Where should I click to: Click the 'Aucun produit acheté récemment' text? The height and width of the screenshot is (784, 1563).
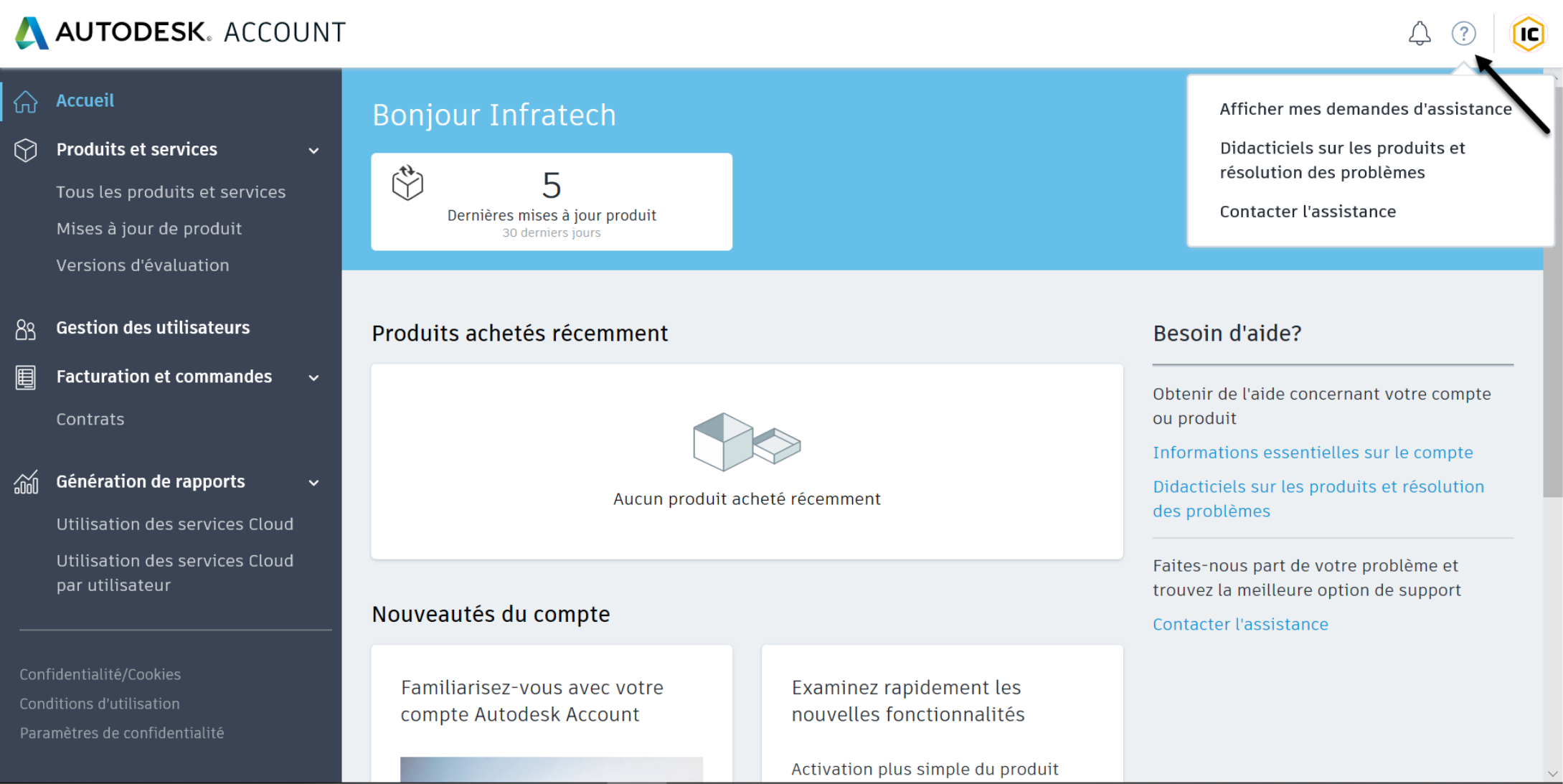point(747,499)
